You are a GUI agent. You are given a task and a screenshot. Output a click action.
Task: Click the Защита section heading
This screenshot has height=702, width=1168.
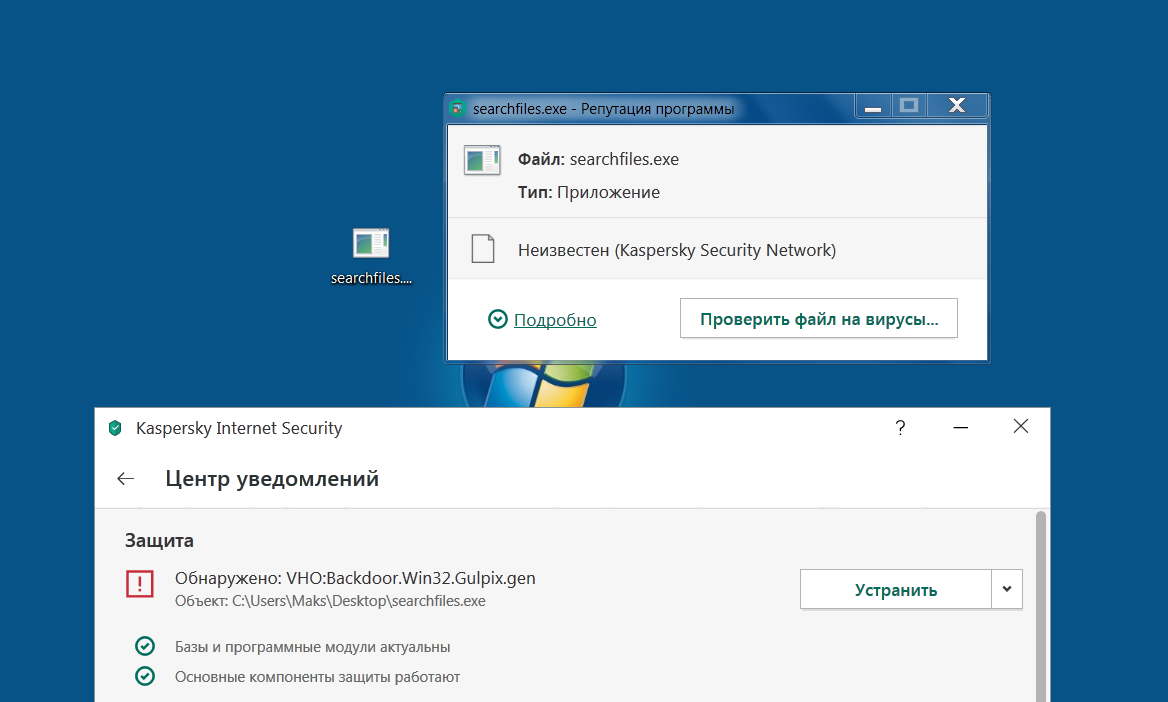159,540
